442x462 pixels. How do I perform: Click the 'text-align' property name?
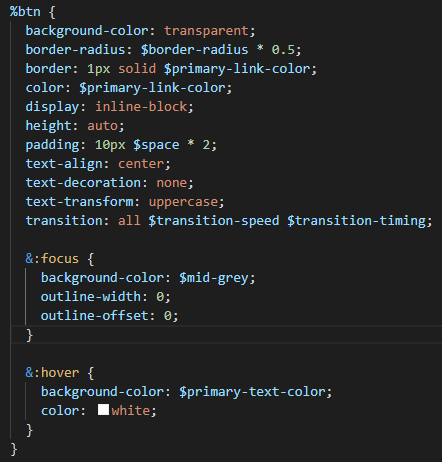click(64, 164)
